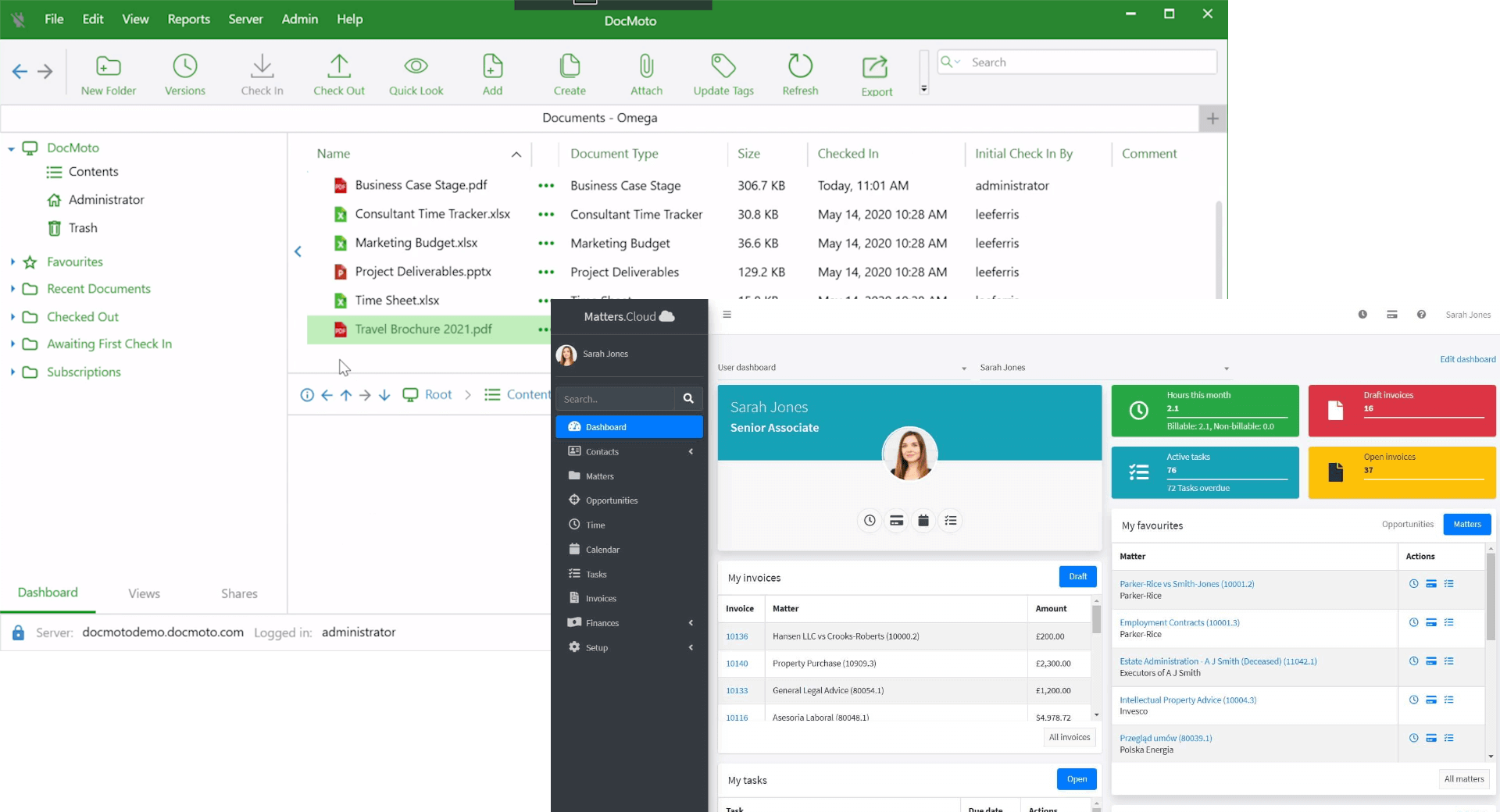Image resolution: width=1500 pixels, height=812 pixels.
Task: Open the Reports menu
Action: [x=188, y=19]
